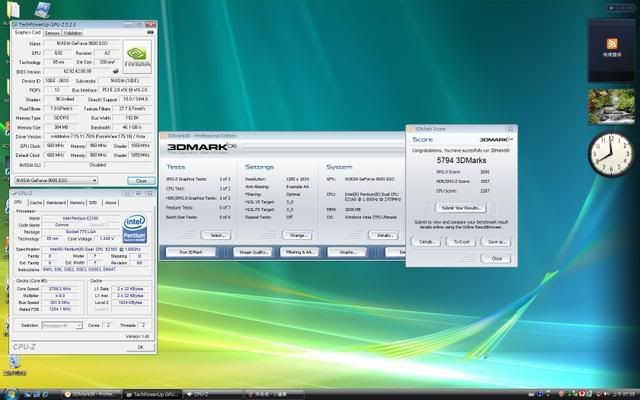
Task: Click the GPU name field showing GeForce 9600 GSO
Action: pos(82,43)
